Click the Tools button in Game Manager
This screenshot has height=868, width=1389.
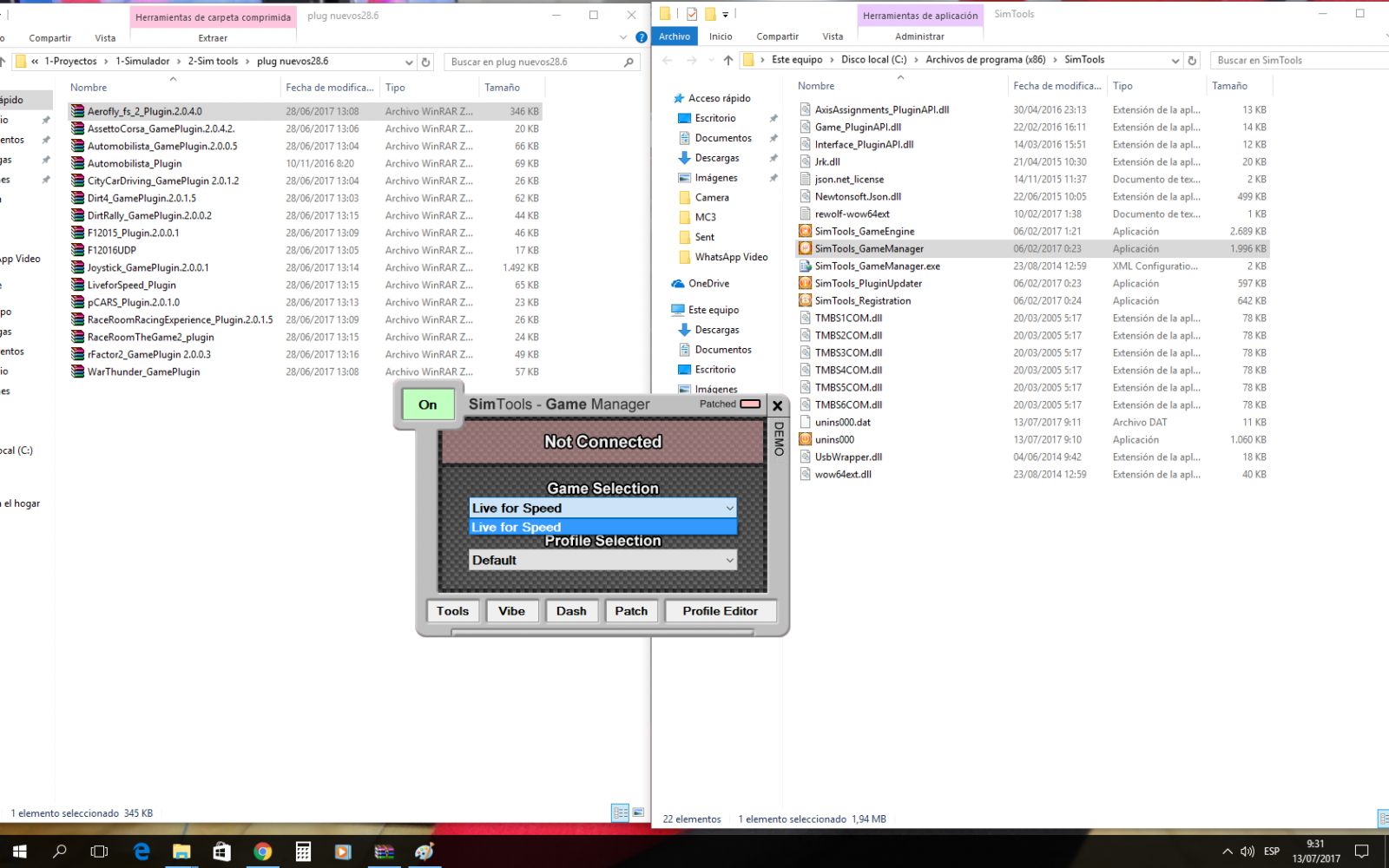(x=452, y=611)
